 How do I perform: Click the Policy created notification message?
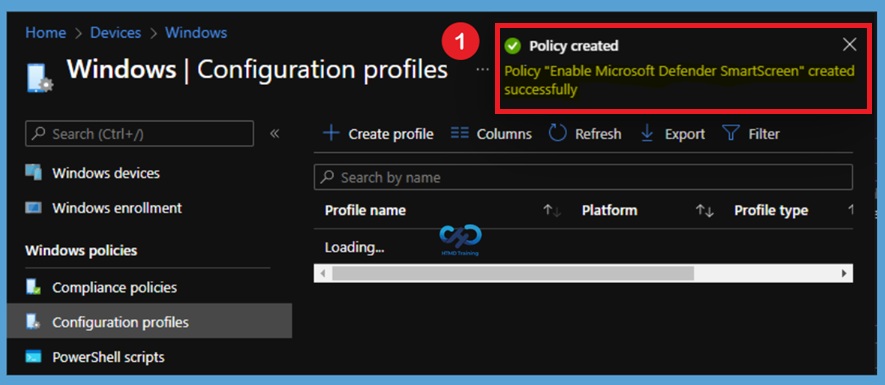coord(679,80)
